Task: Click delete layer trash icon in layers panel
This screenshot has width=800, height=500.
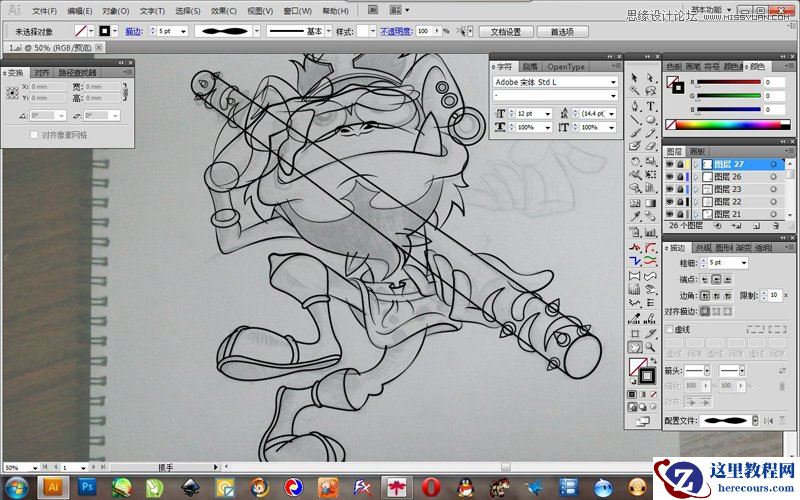Action: (x=776, y=226)
